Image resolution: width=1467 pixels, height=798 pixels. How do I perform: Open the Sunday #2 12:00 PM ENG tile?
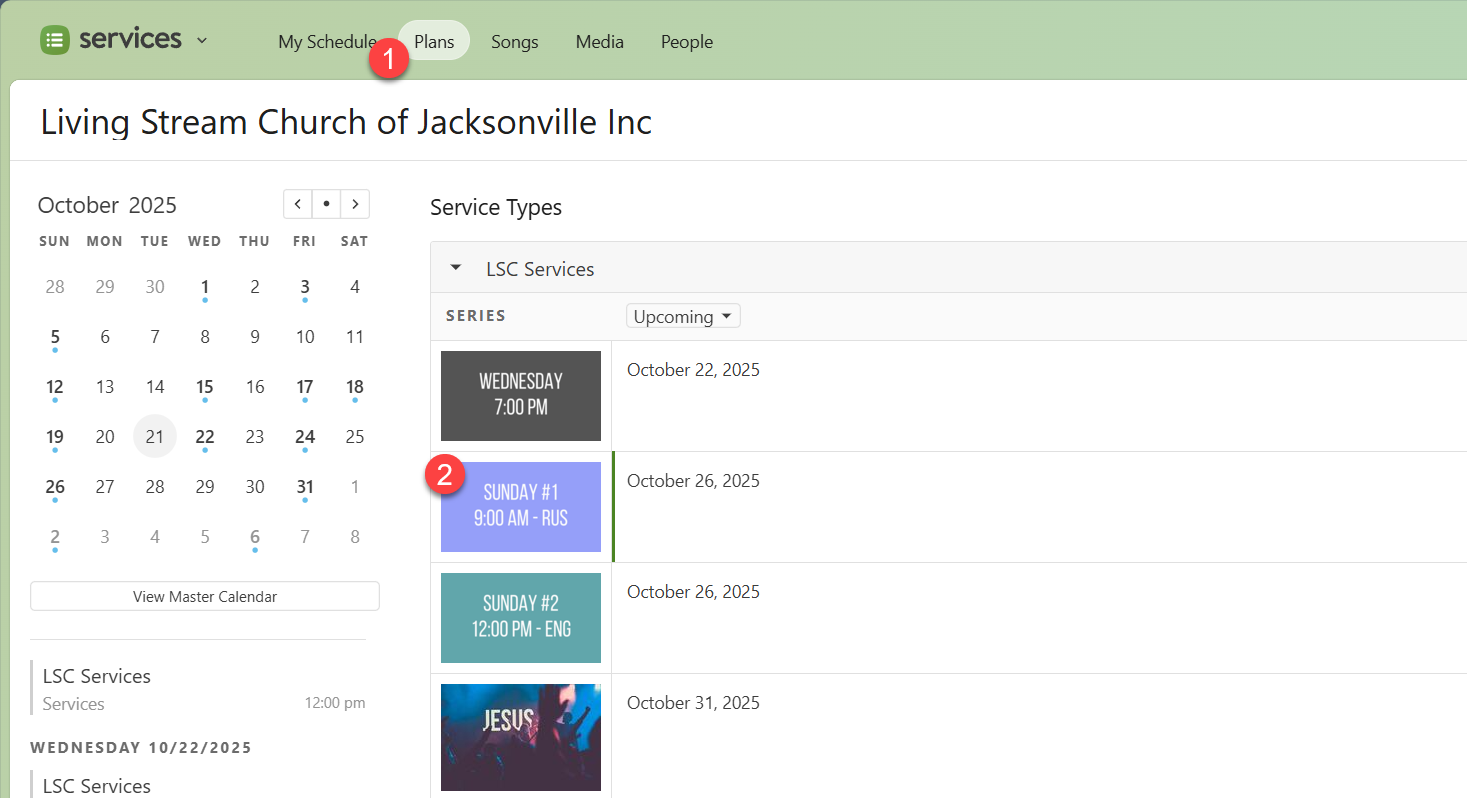pos(521,617)
